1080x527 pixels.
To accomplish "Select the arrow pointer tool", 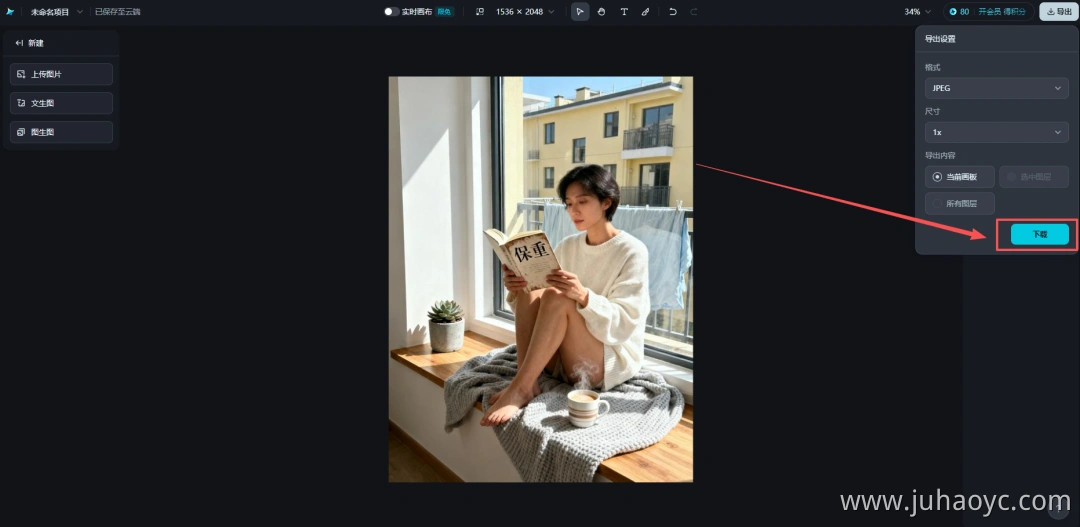I will click(580, 12).
